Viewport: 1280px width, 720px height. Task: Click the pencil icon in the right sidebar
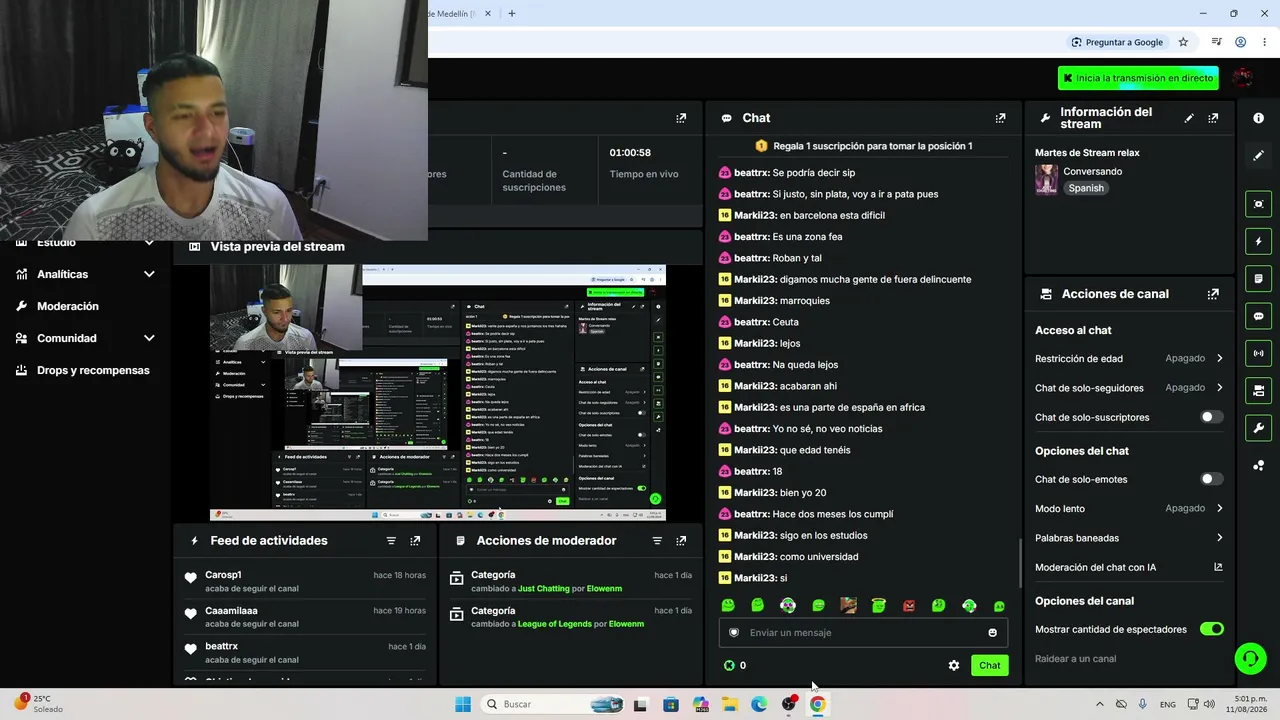(1258, 156)
